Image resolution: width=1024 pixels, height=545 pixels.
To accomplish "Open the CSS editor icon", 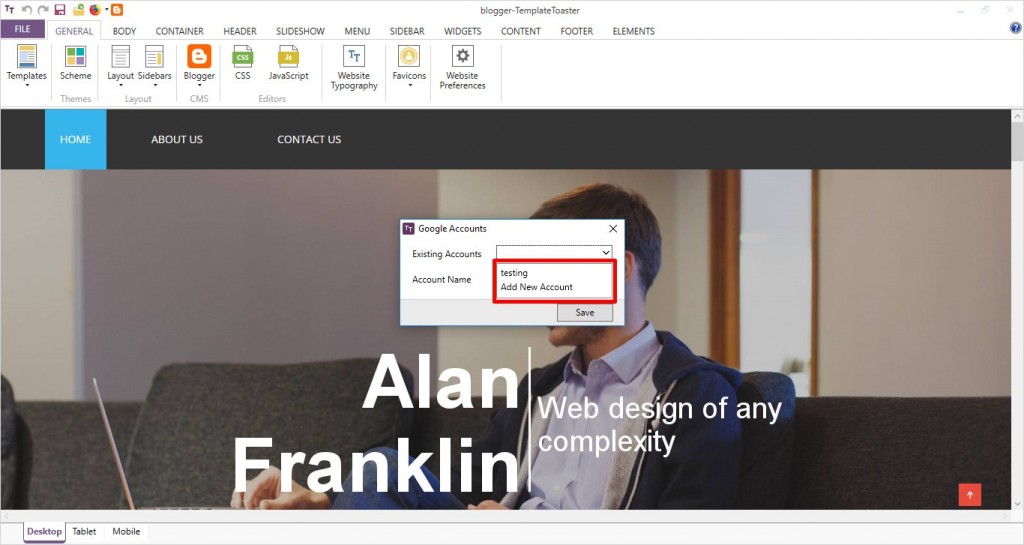I will coord(243,57).
